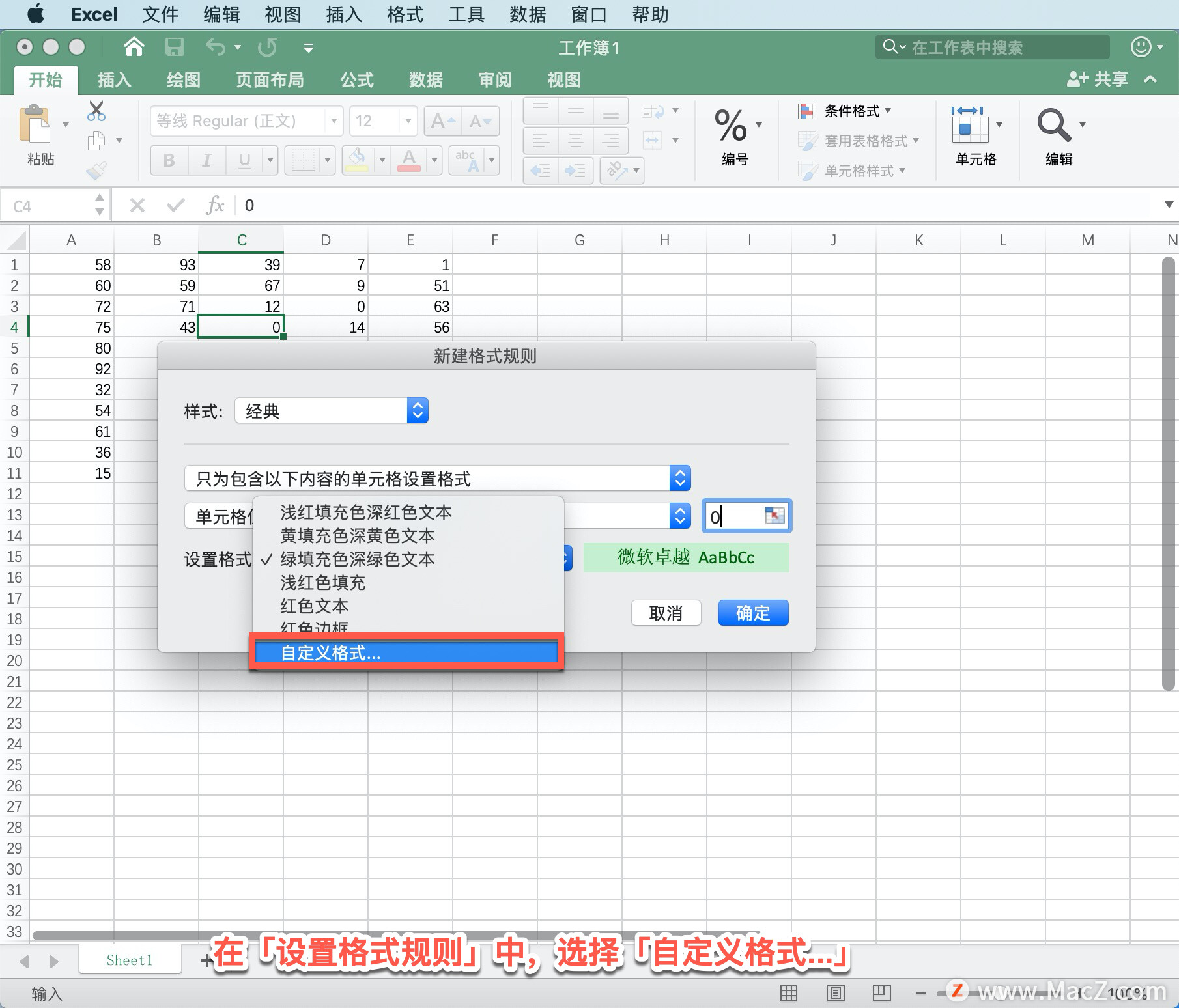The image size is (1179, 1008).
Task: Click the Cells (单元格) icon
Action: 970,125
